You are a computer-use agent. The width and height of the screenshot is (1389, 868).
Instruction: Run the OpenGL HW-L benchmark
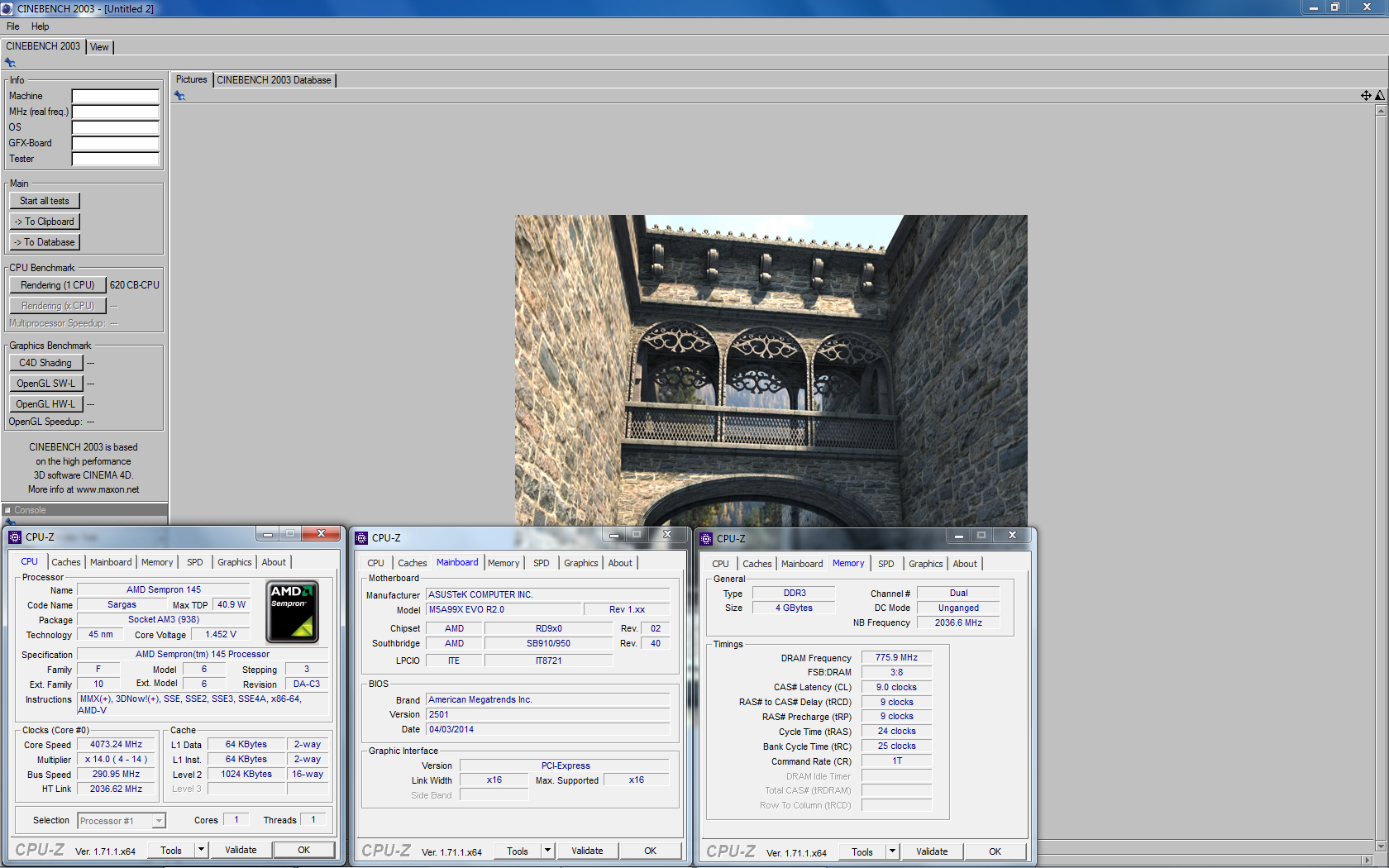click(45, 404)
